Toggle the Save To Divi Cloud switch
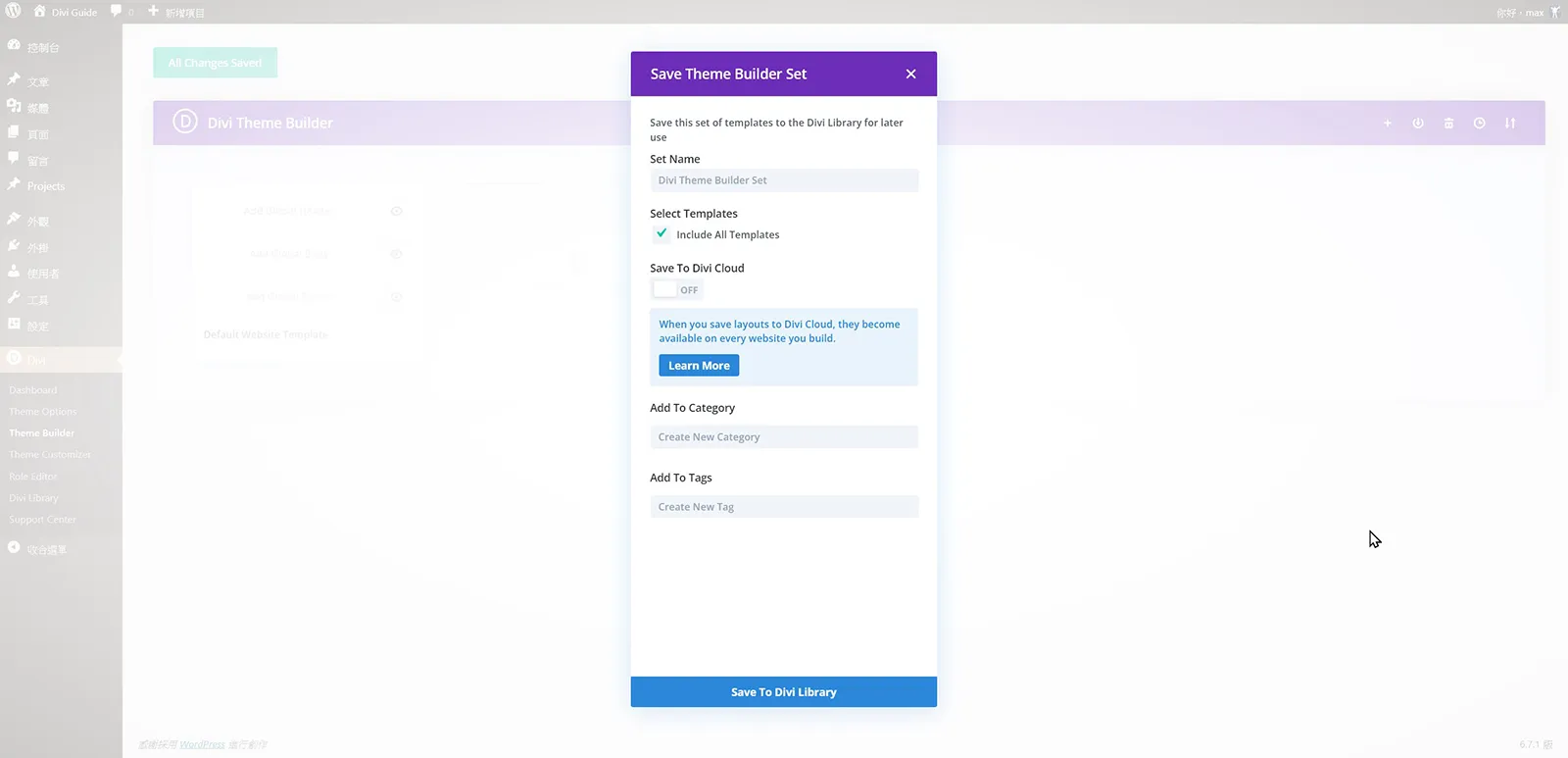Viewport: 1568px width, 758px height. tap(677, 289)
